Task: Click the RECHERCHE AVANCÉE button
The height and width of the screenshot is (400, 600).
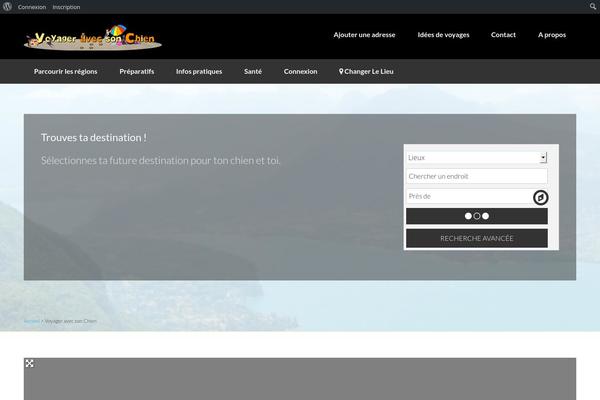Action: [476, 238]
